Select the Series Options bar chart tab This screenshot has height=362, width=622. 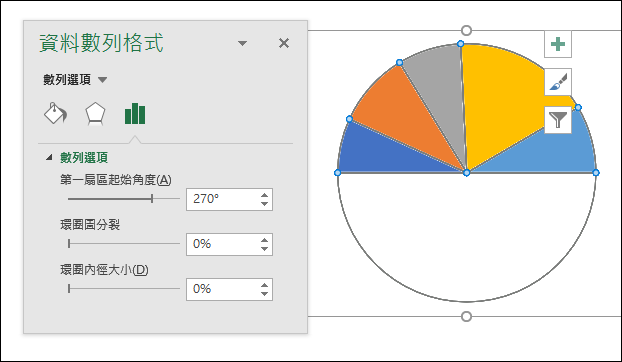click(x=135, y=114)
